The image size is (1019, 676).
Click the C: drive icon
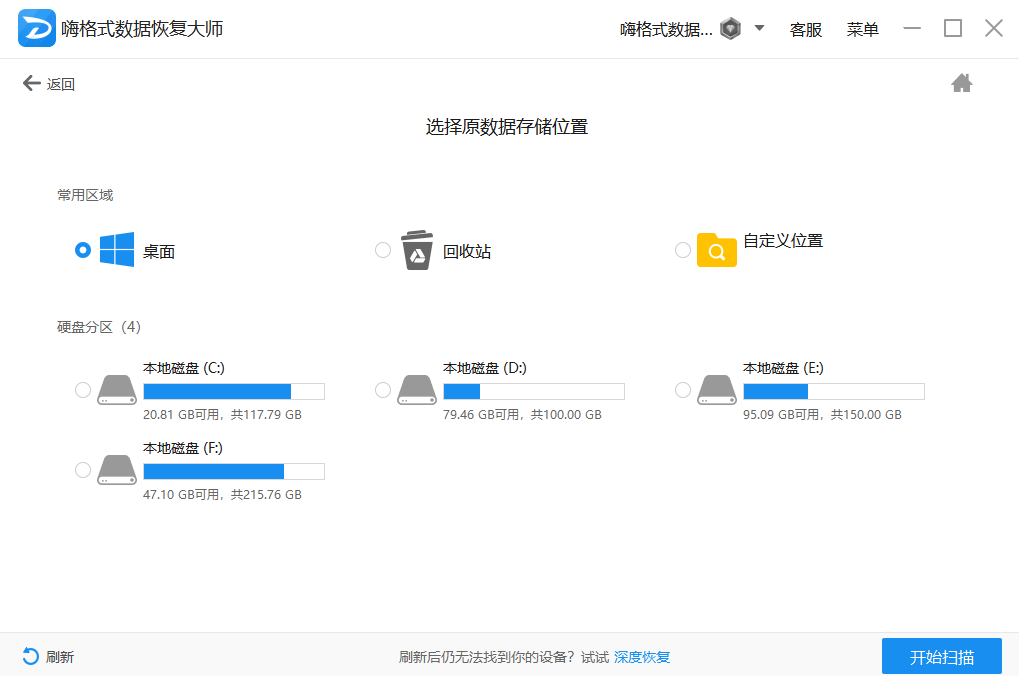(117, 390)
